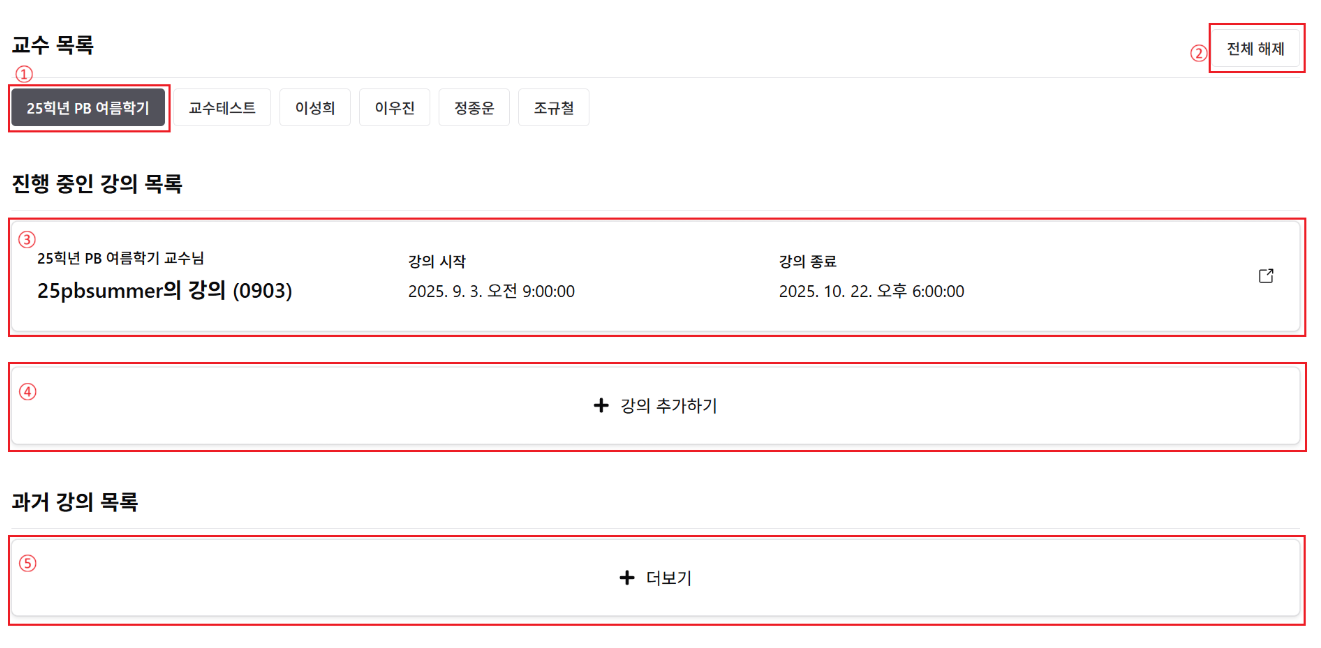The height and width of the screenshot is (648, 1321).
Task: Open lecture in new window via external-link icon
Action: click(x=1266, y=276)
